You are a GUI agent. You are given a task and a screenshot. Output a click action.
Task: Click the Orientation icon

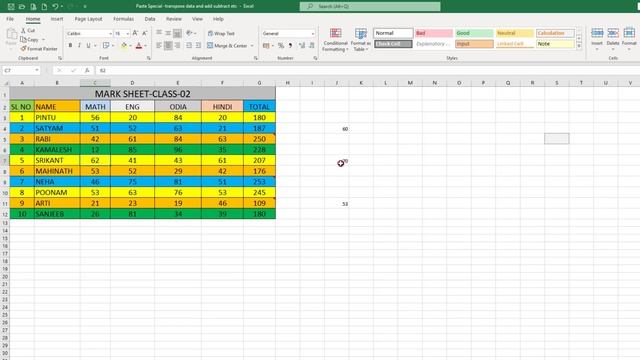point(189,33)
